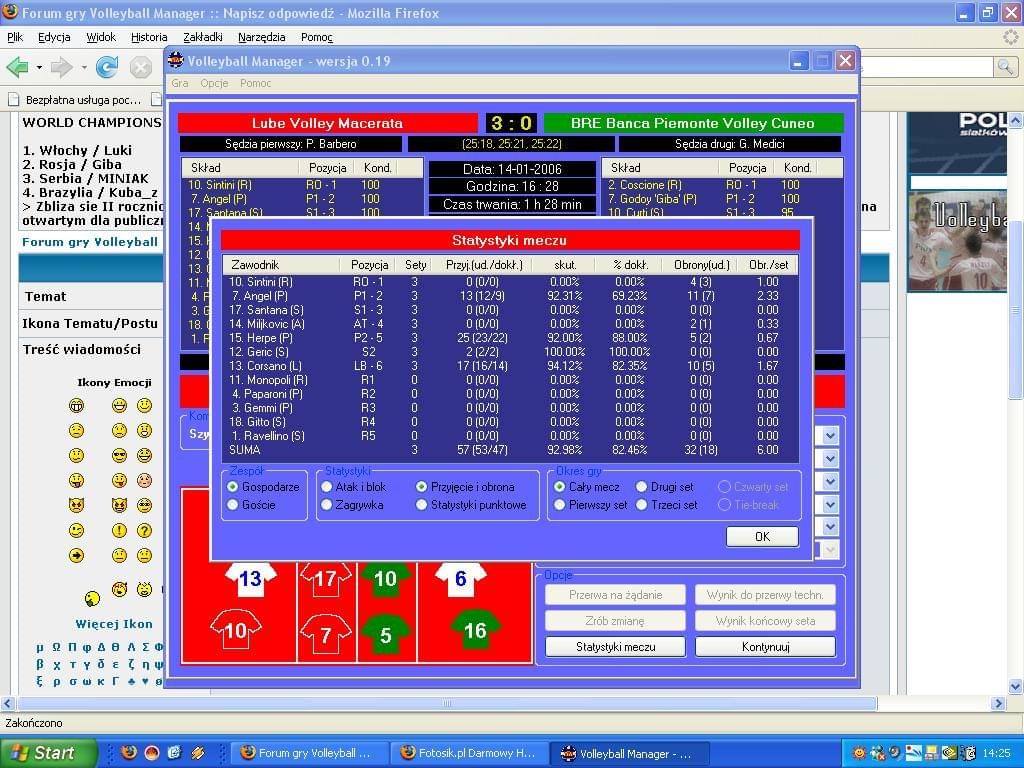
Task: Select the white number 17 jersey
Action: (x=325, y=579)
